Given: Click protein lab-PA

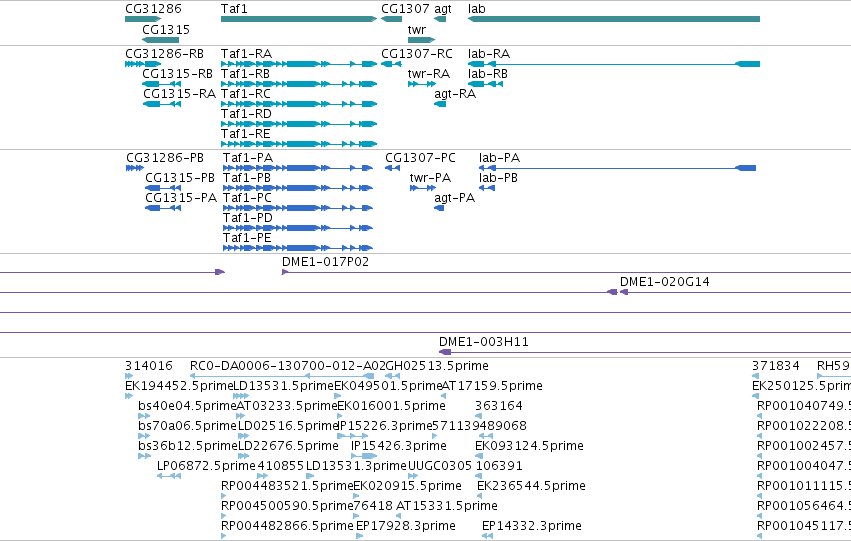Looking at the screenshot, I should click(499, 158).
